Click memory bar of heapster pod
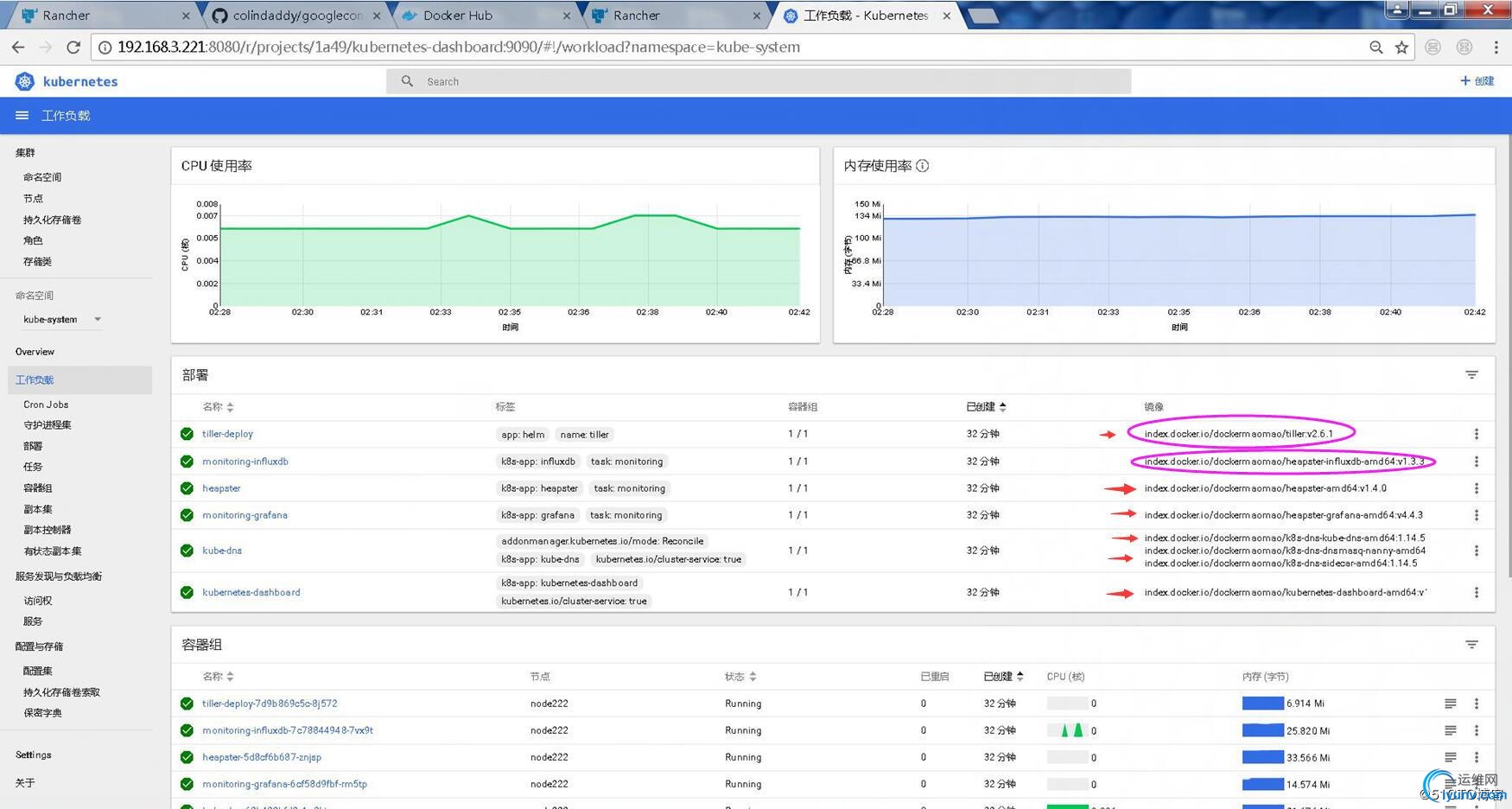 point(1262,757)
